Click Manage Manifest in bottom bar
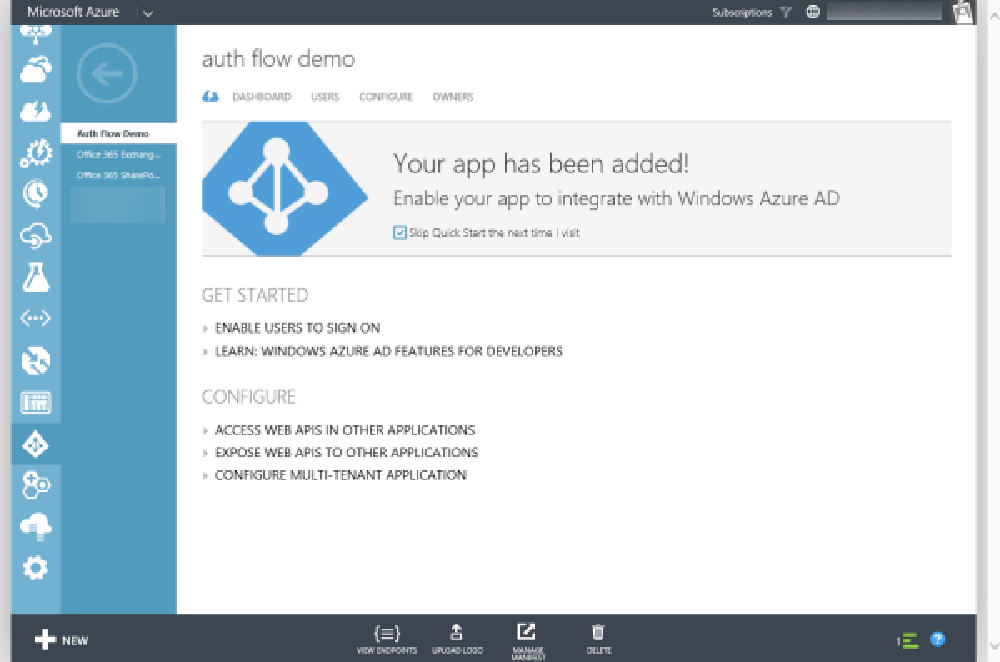Image resolution: width=1000 pixels, height=662 pixels. tap(527, 641)
